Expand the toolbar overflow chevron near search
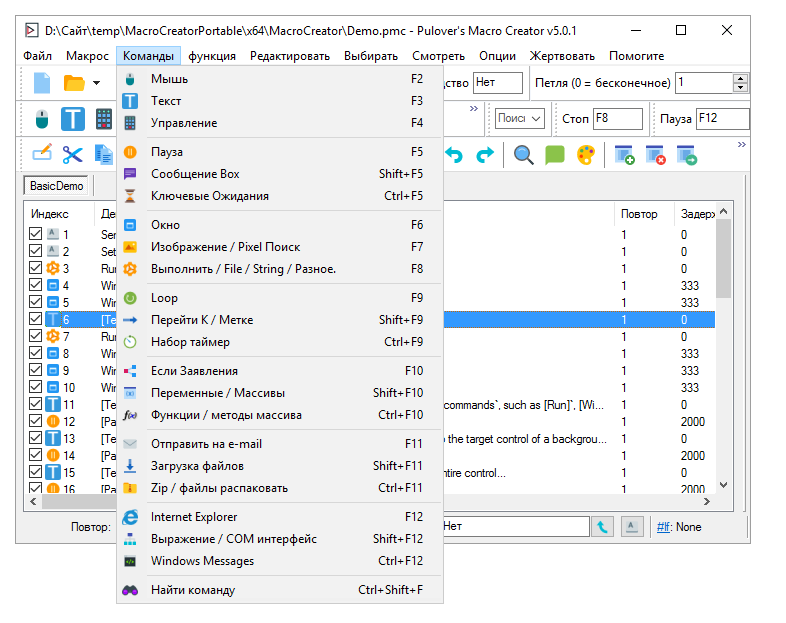Viewport: 786px width, 623px height. [x=474, y=108]
